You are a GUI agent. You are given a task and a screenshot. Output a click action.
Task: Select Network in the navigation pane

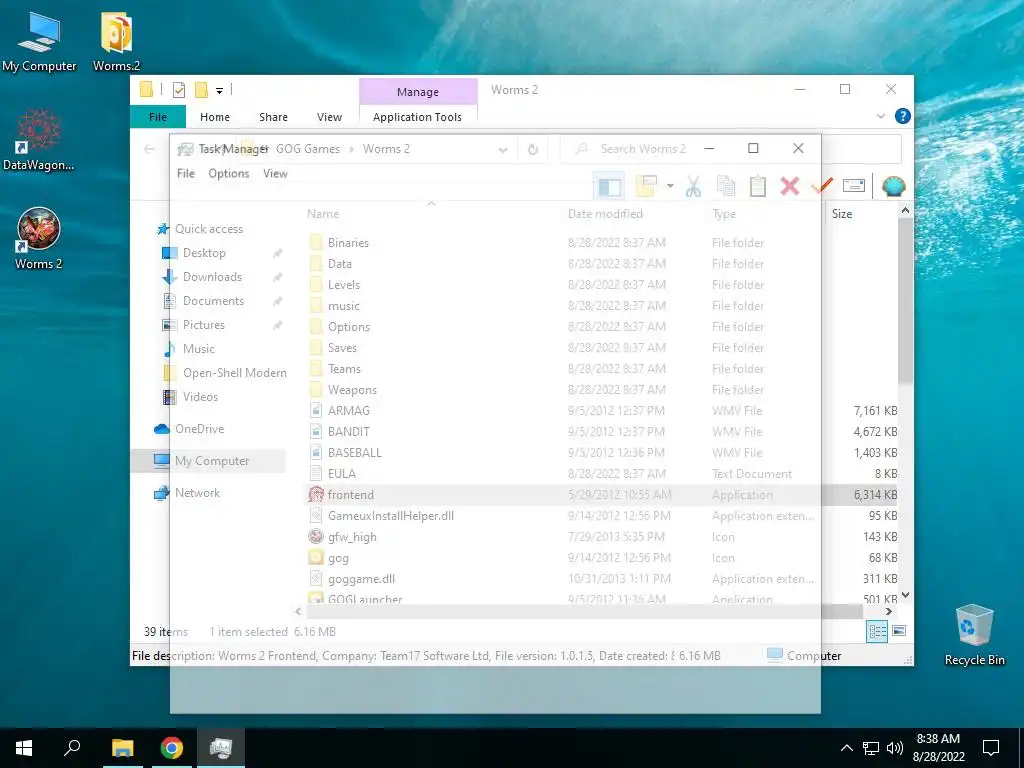click(197, 493)
